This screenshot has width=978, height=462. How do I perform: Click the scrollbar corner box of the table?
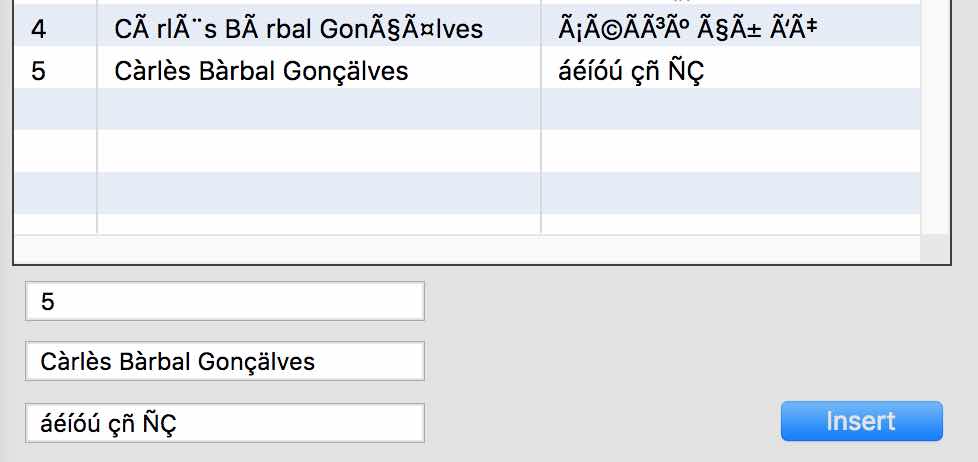tap(935, 249)
